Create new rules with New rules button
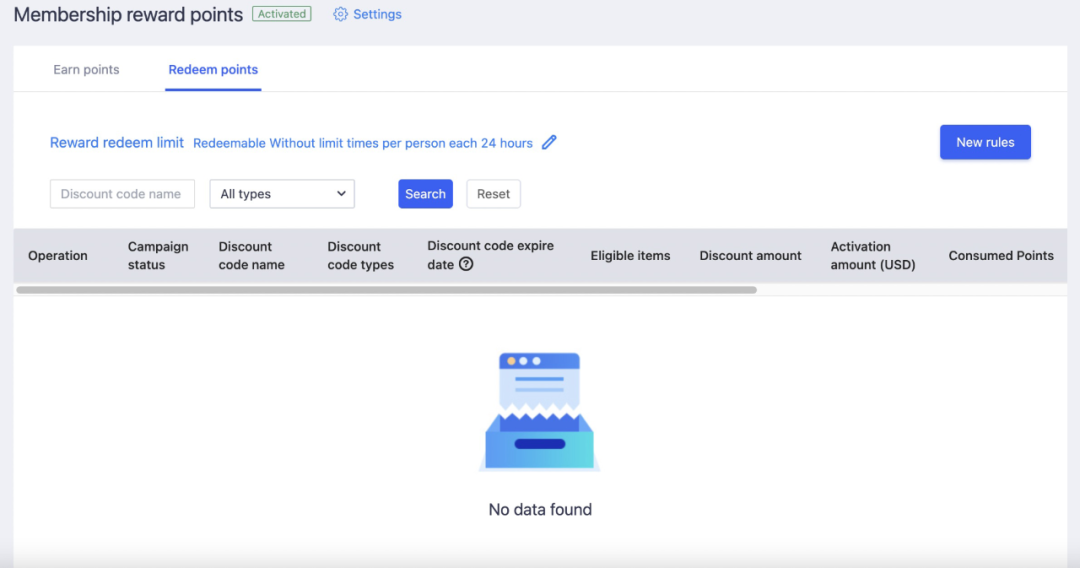This screenshot has width=1080, height=568. pyautogui.click(x=985, y=142)
